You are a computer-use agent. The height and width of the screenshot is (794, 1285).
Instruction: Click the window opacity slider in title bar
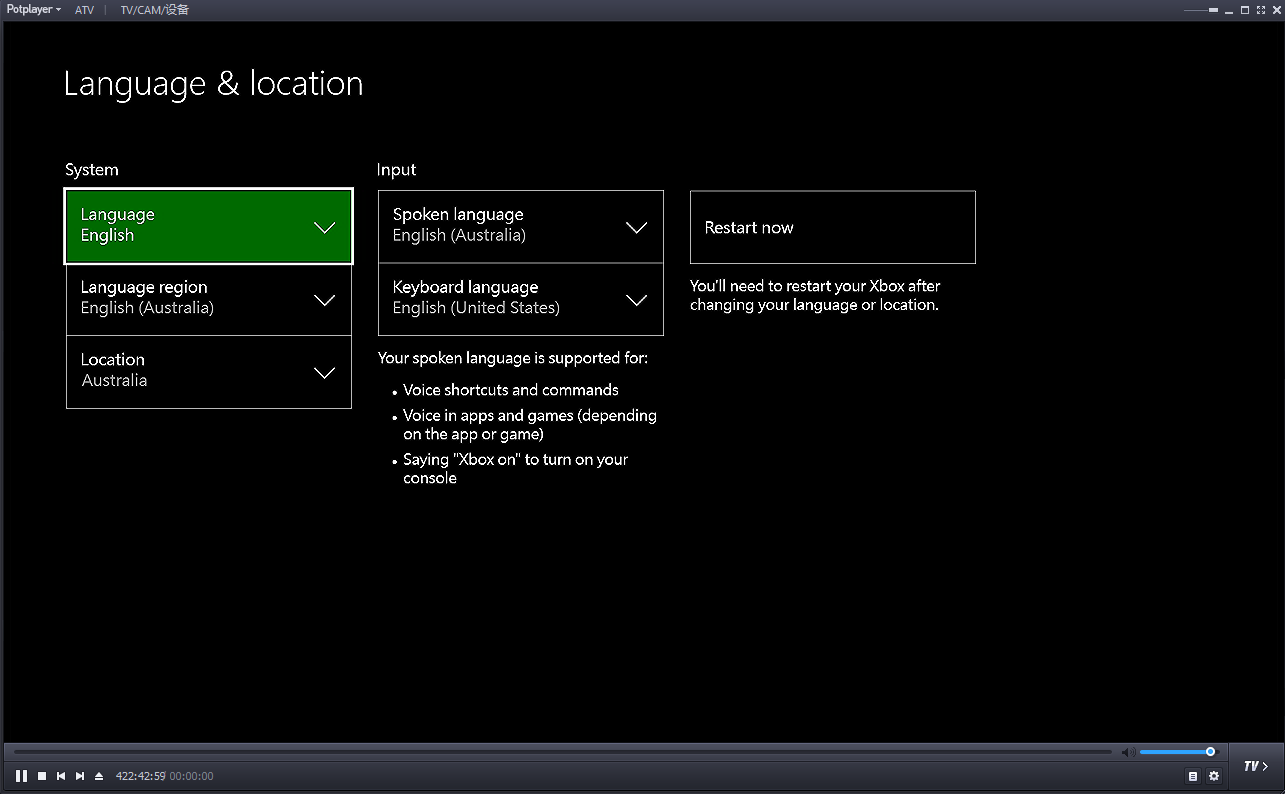(1201, 10)
